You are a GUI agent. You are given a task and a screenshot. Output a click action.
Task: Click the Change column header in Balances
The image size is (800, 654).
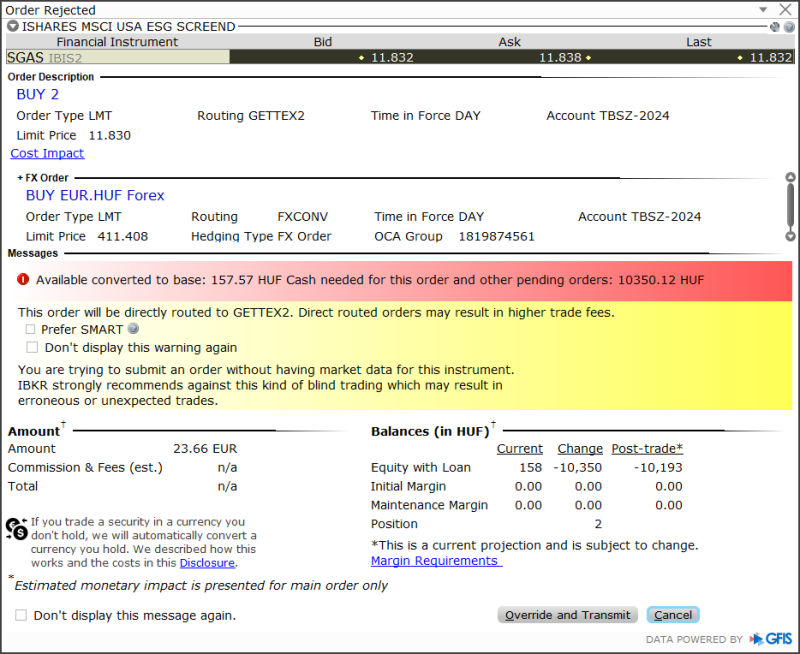click(x=580, y=448)
